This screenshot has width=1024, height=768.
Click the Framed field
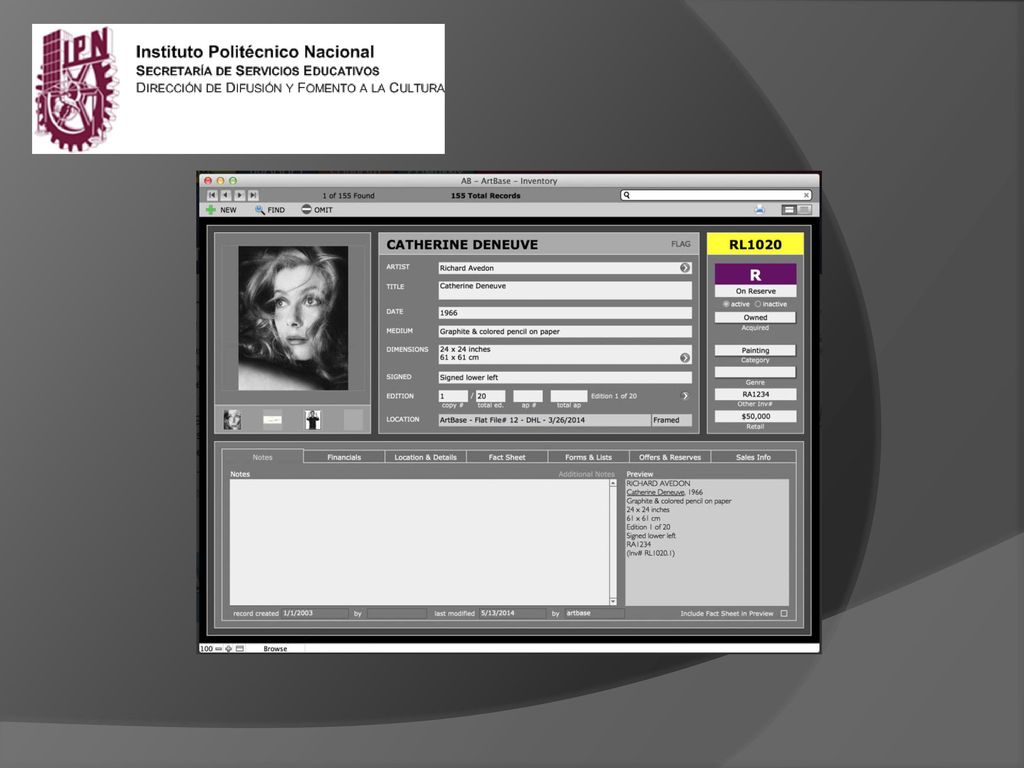pos(671,420)
